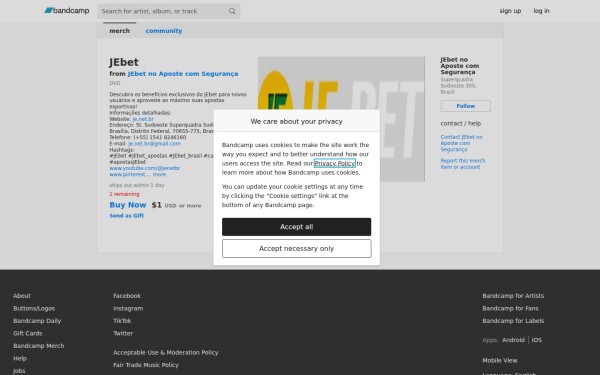This screenshot has height=375, width=600.
Task: Click the 'JEbet' merch title
Action: click(124, 62)
